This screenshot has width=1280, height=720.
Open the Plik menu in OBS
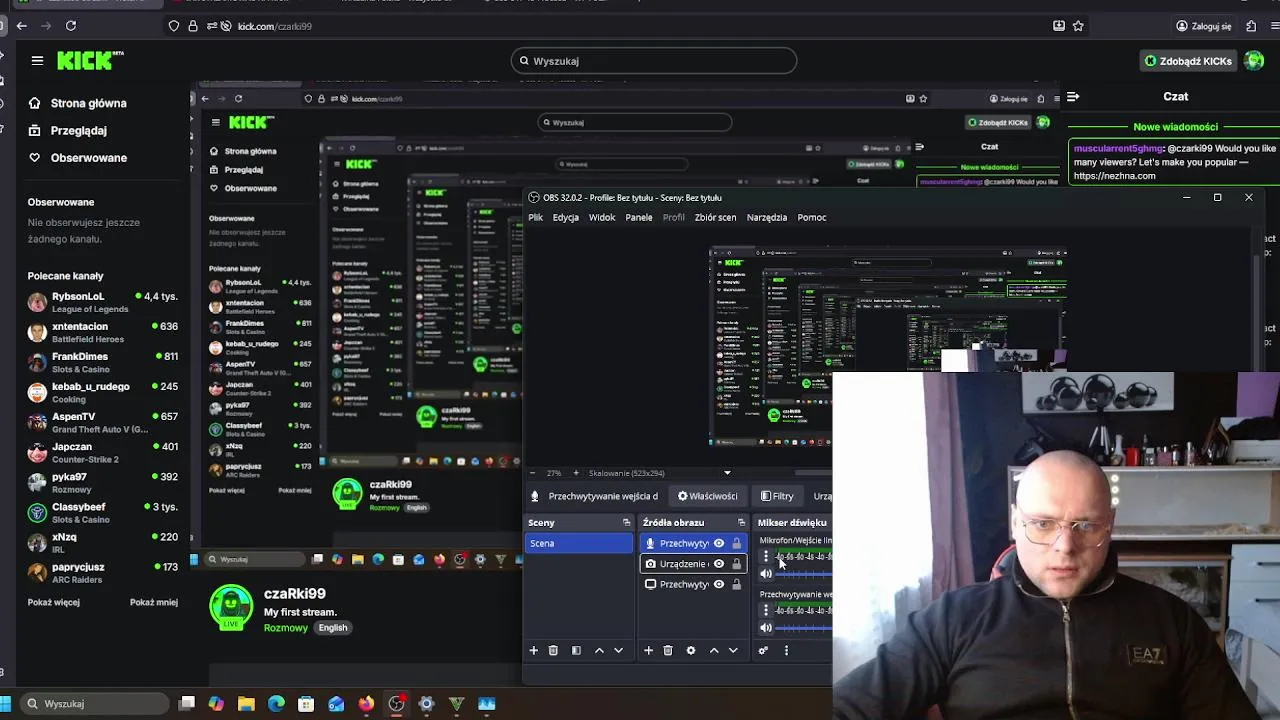(x=536, y=217)
